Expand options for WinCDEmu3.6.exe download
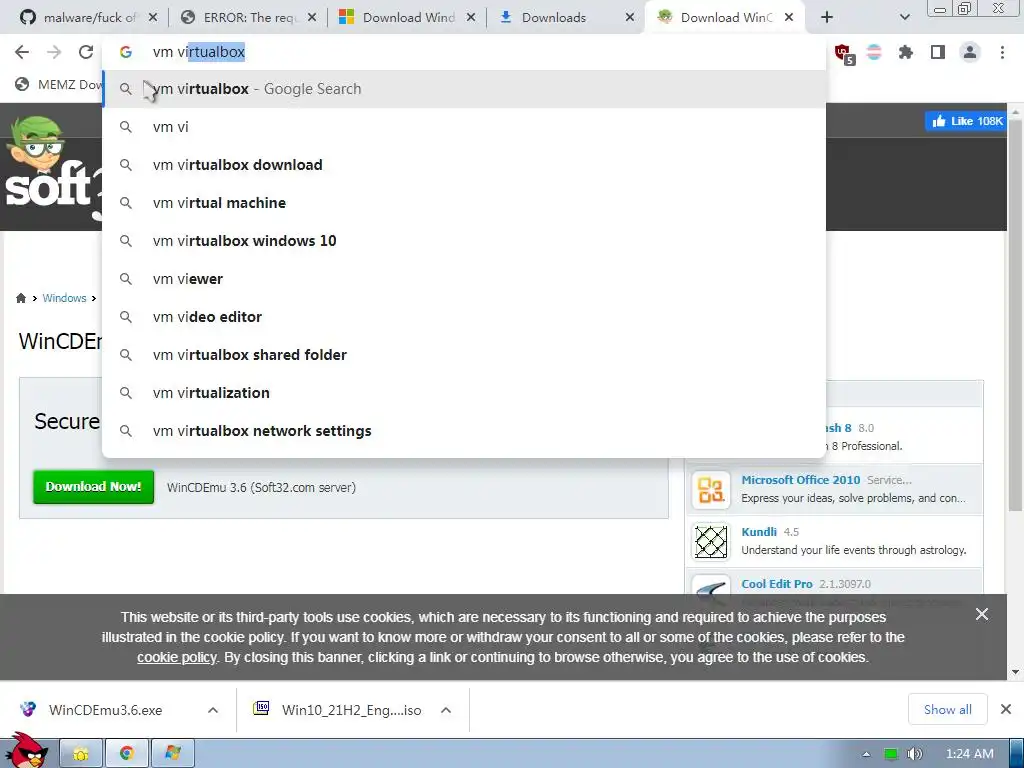Viewport: 1024px width, 768px height. 213,710
